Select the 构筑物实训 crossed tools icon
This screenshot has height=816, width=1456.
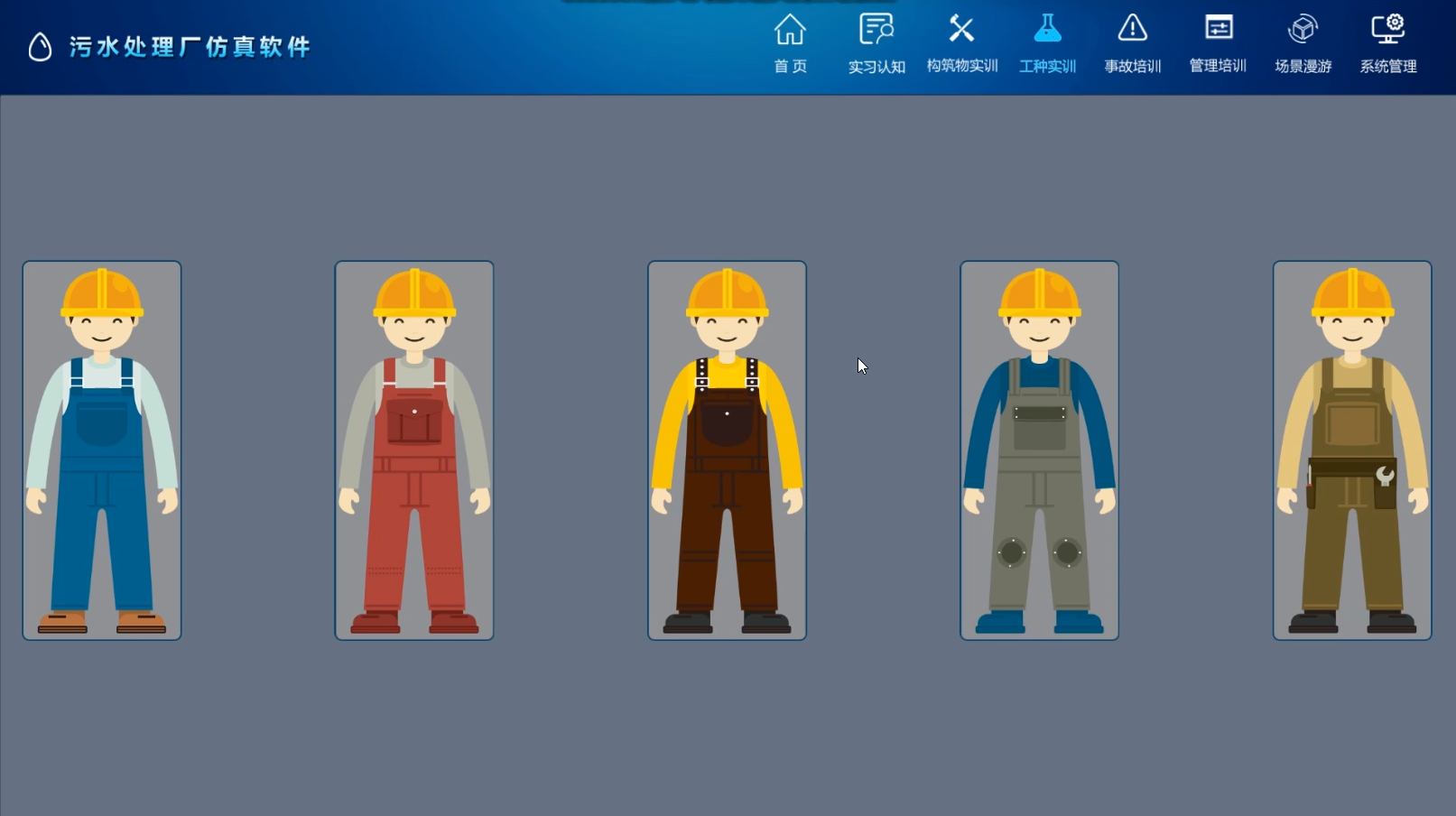point(961,30)
